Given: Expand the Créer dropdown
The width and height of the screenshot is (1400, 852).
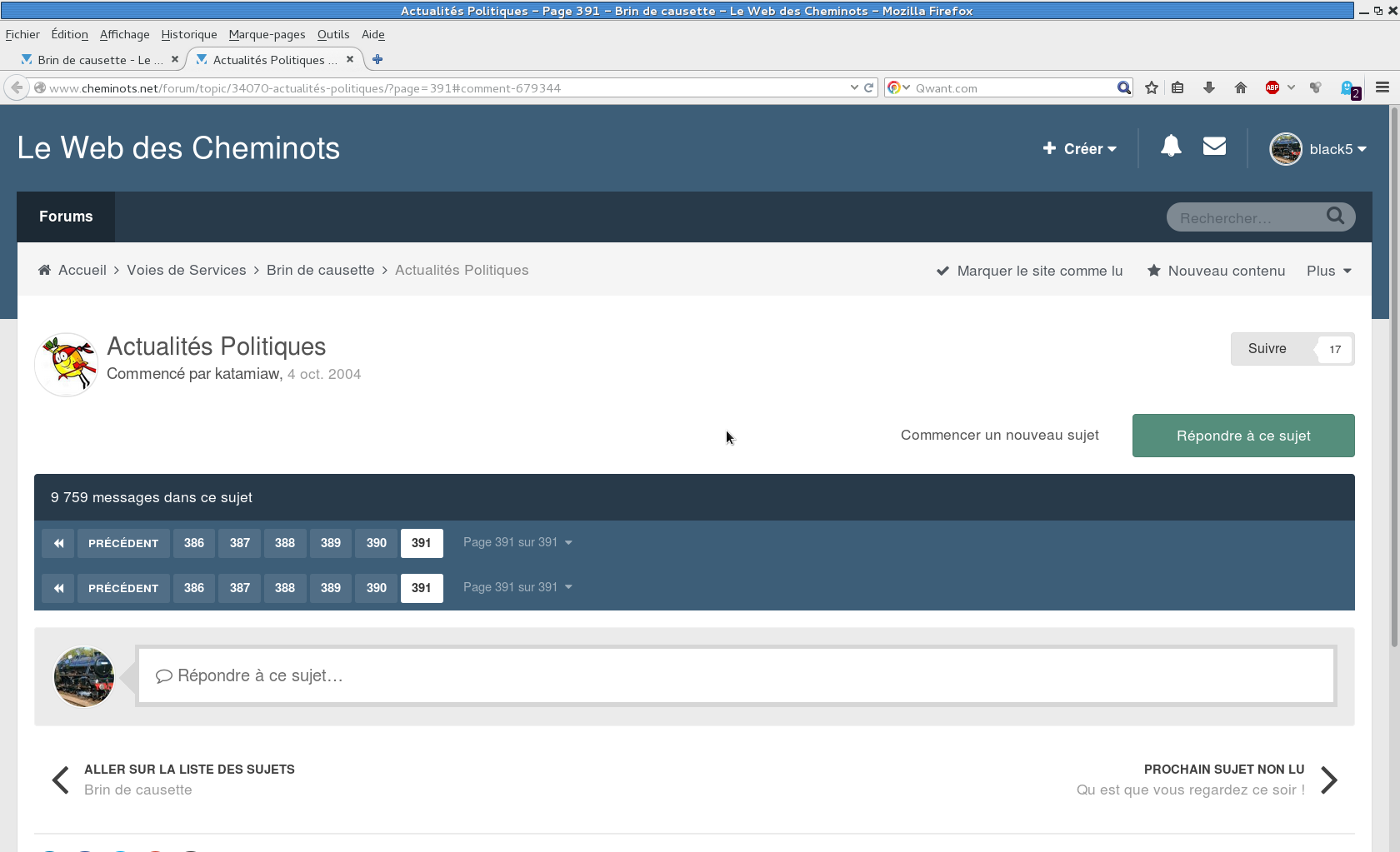Looking at the screenshot, I should (x=1080, y=149).
